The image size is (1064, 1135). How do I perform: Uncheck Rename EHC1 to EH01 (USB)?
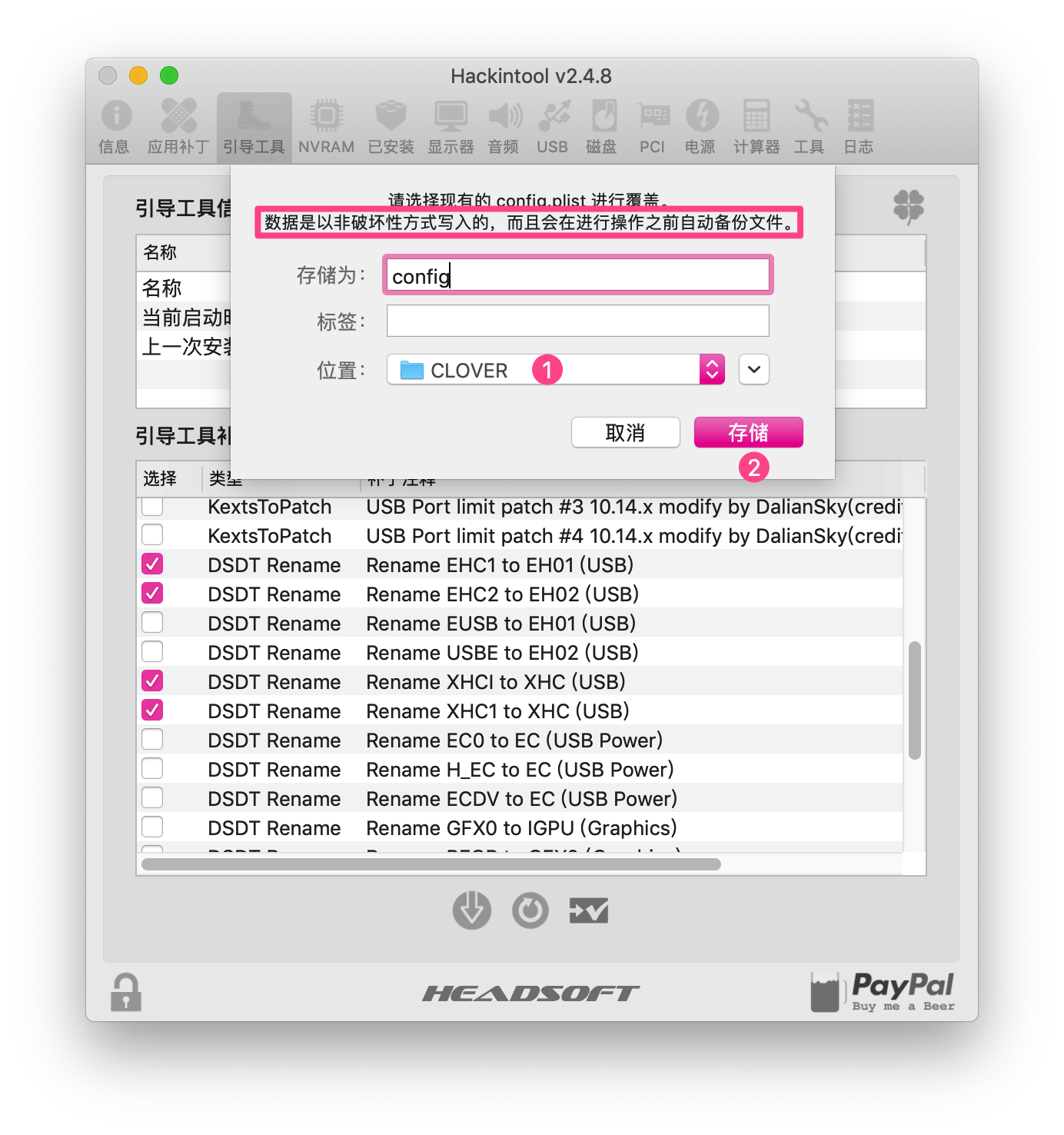[x=153, y=564]
